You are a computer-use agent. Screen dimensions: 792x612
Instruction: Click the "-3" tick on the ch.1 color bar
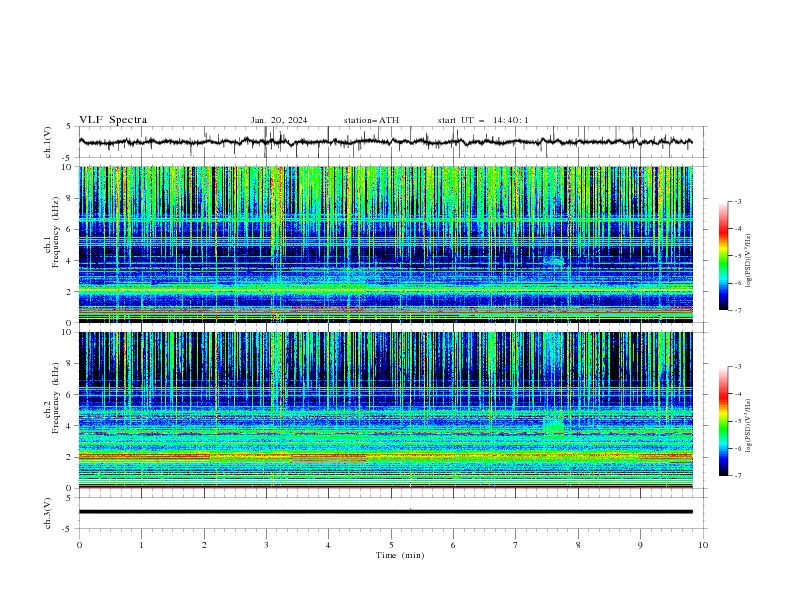(737, 201)
